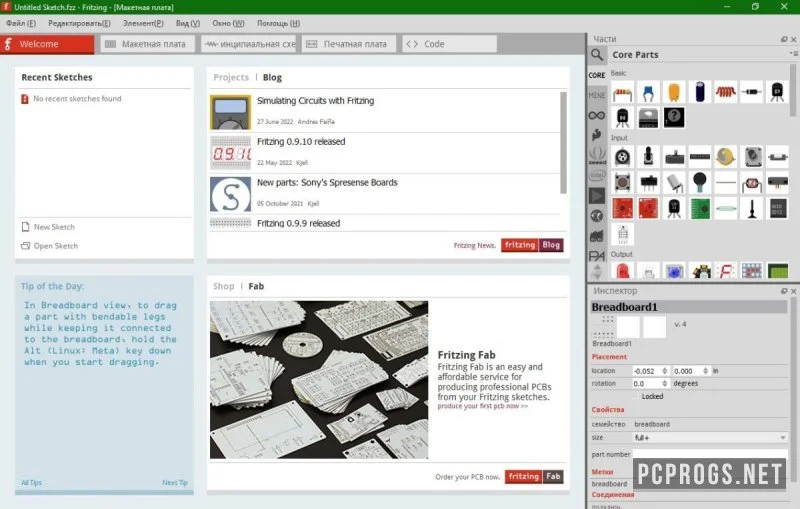Click the multimeter blog post thumbnail
Image resolution: width=800 pixels, height=509 pixels.
click(x=231, y=112)
